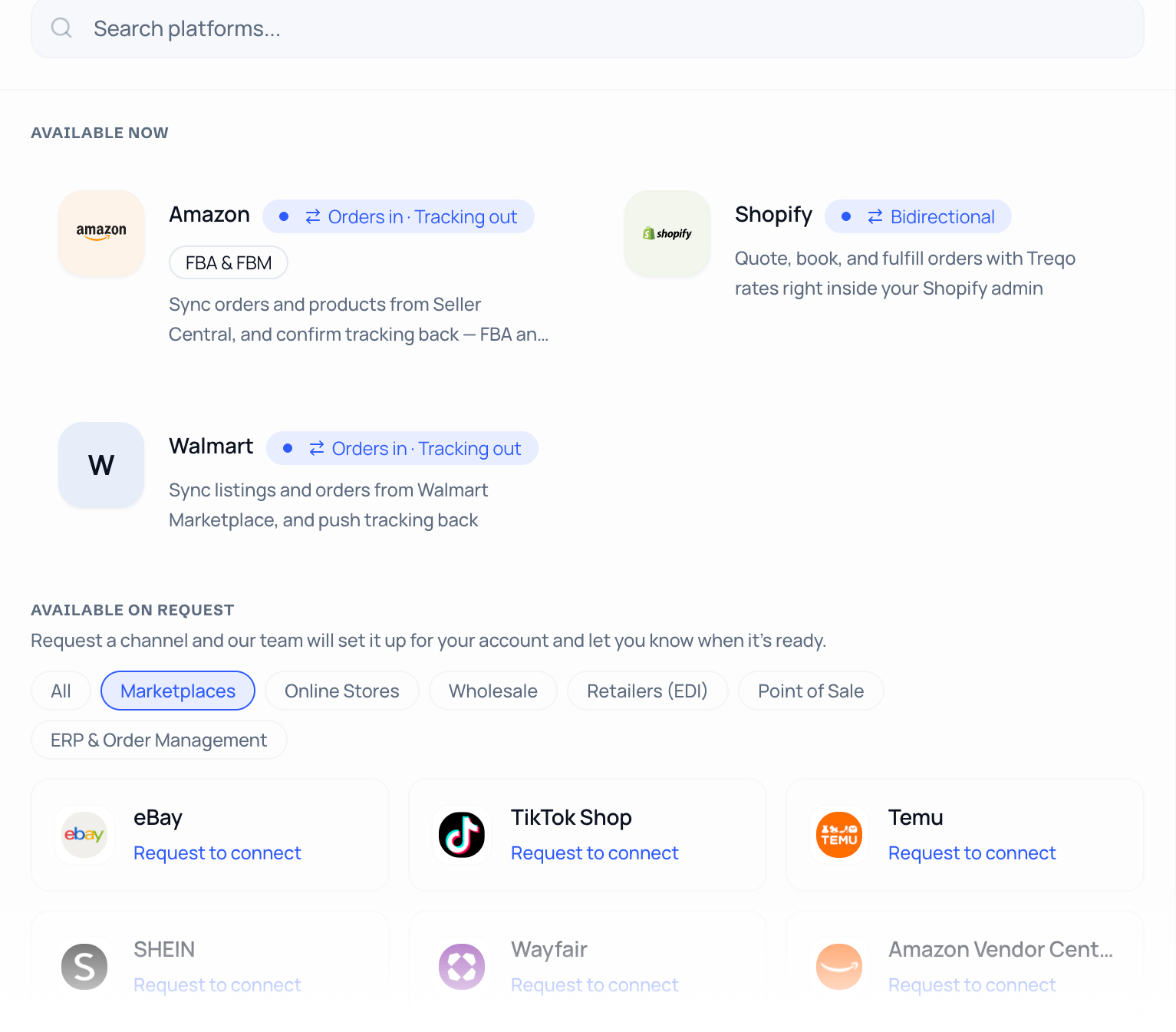The image size is (1176, 1032).
Task: Click the AVAILABLE NOW section heading
Action: [x=100, y=133]
